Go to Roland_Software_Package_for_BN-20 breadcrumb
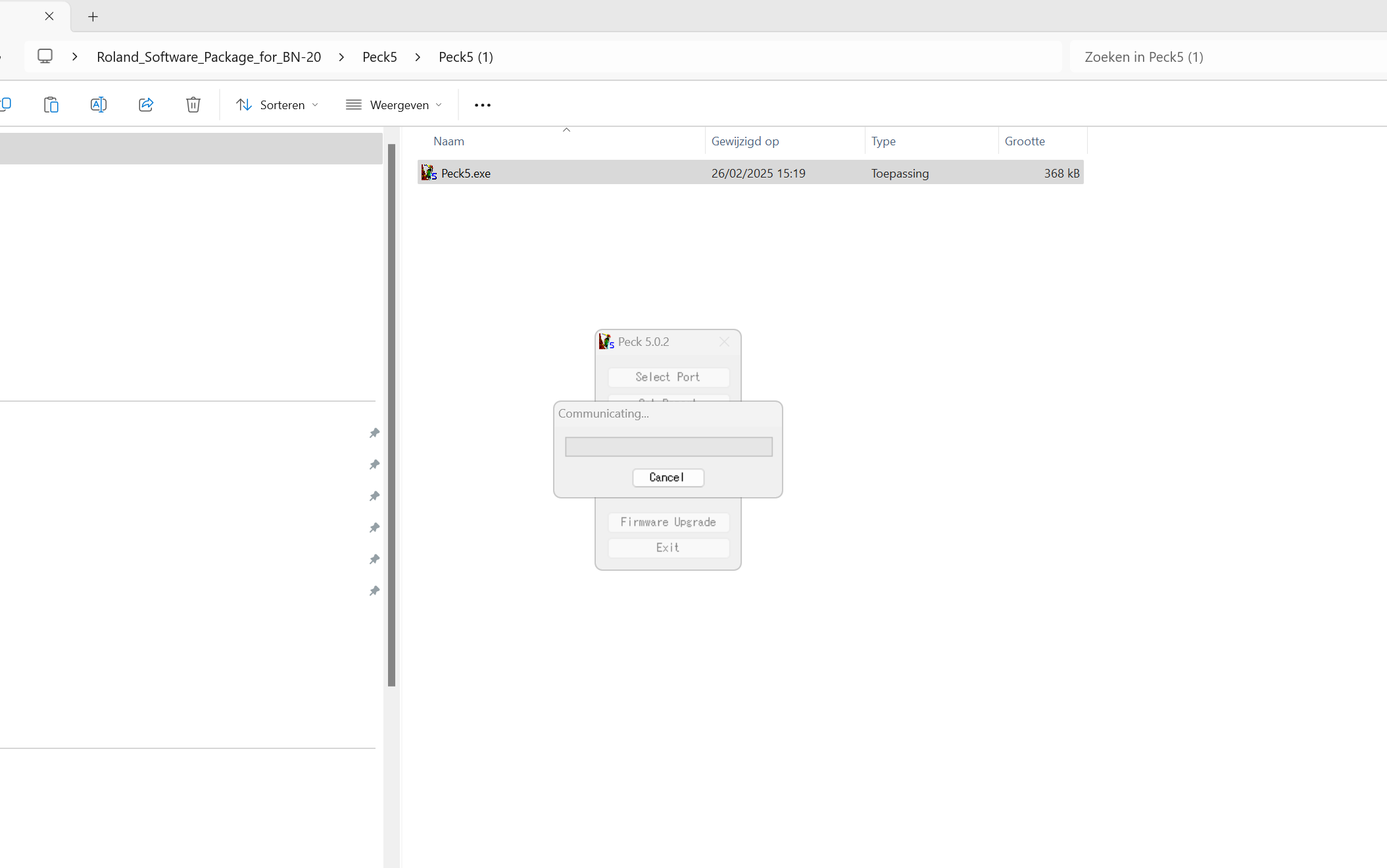 (x=209, y=57)
